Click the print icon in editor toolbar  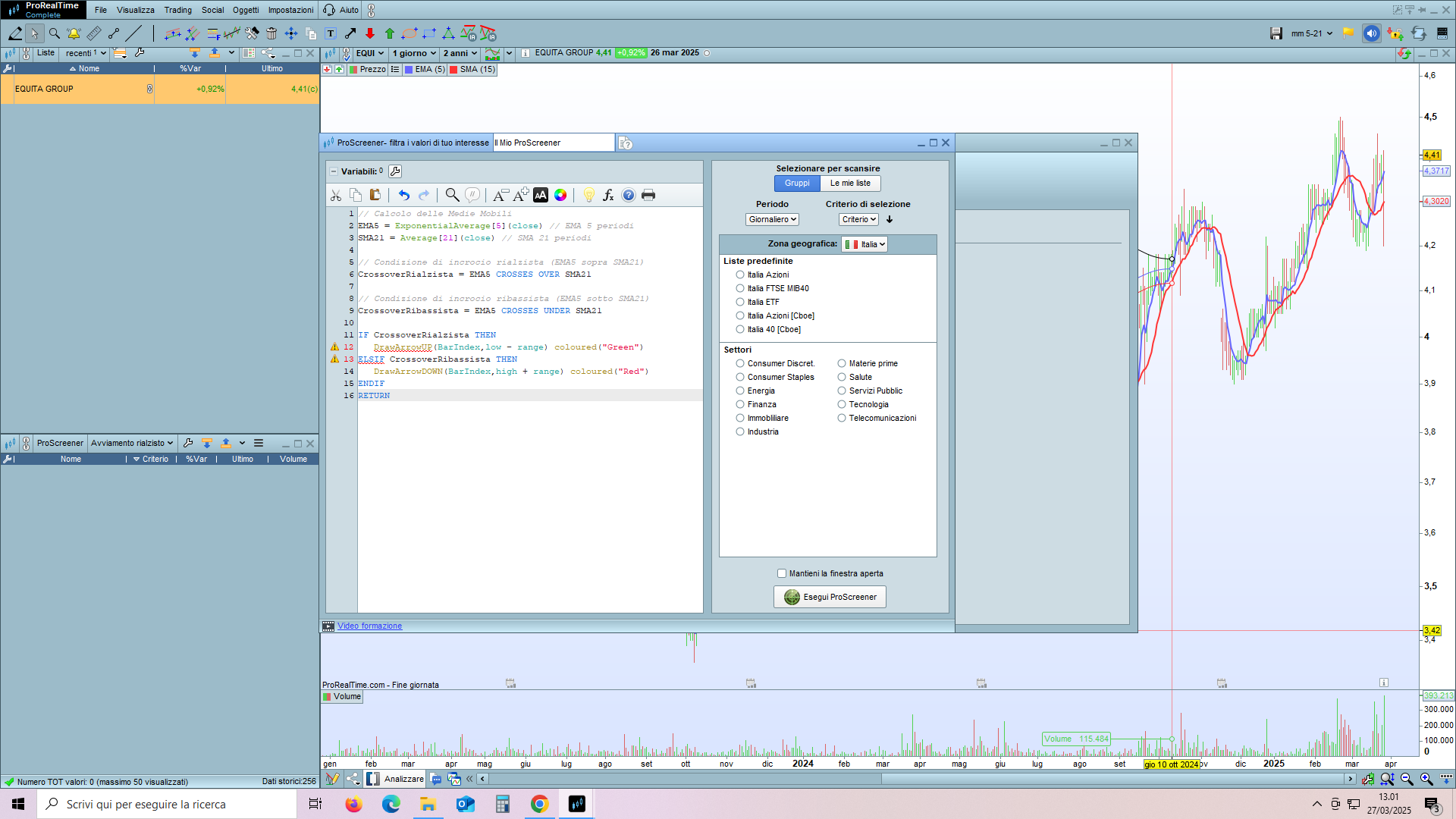(x=648, y=196)
